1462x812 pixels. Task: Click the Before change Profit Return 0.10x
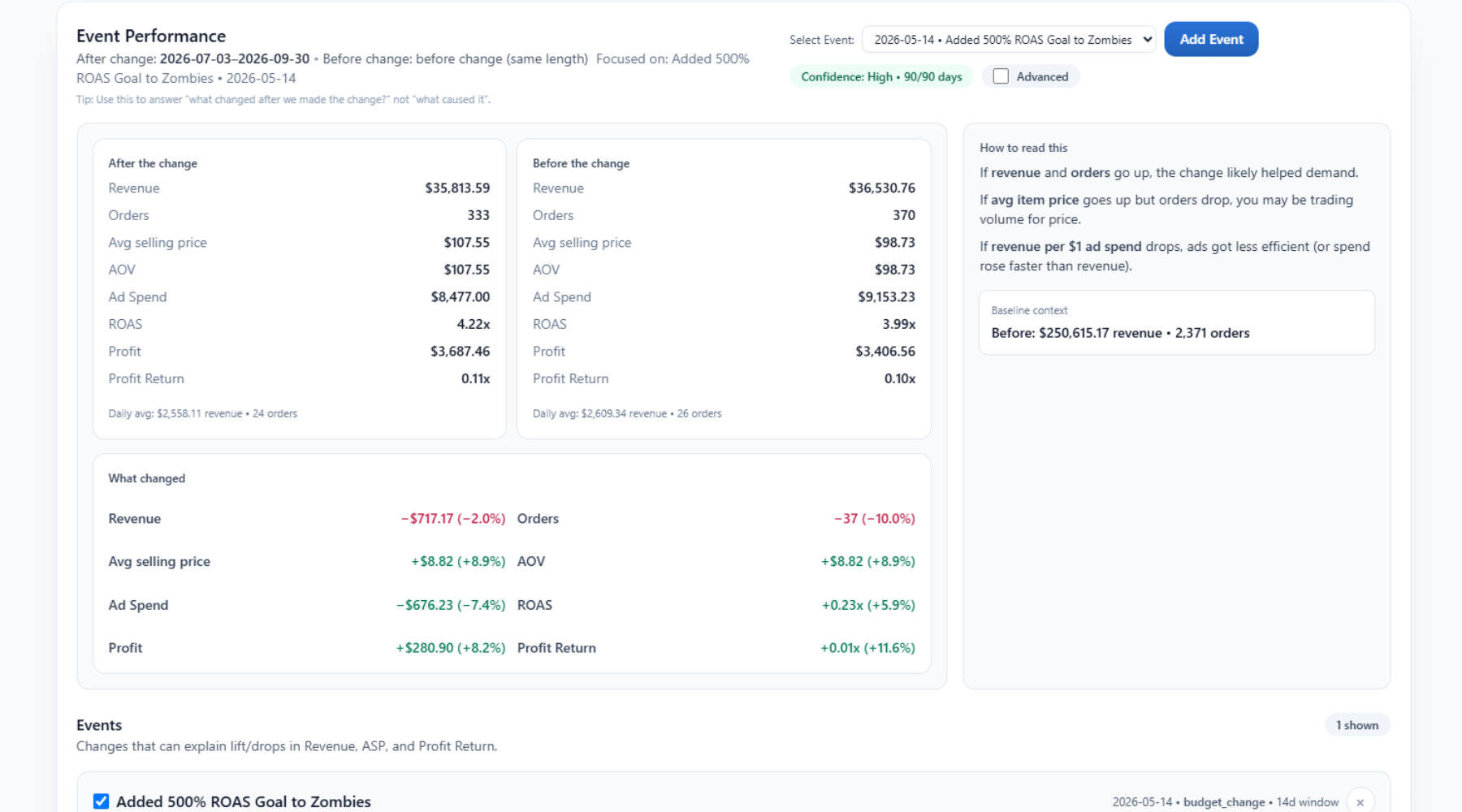click(900, 379)
